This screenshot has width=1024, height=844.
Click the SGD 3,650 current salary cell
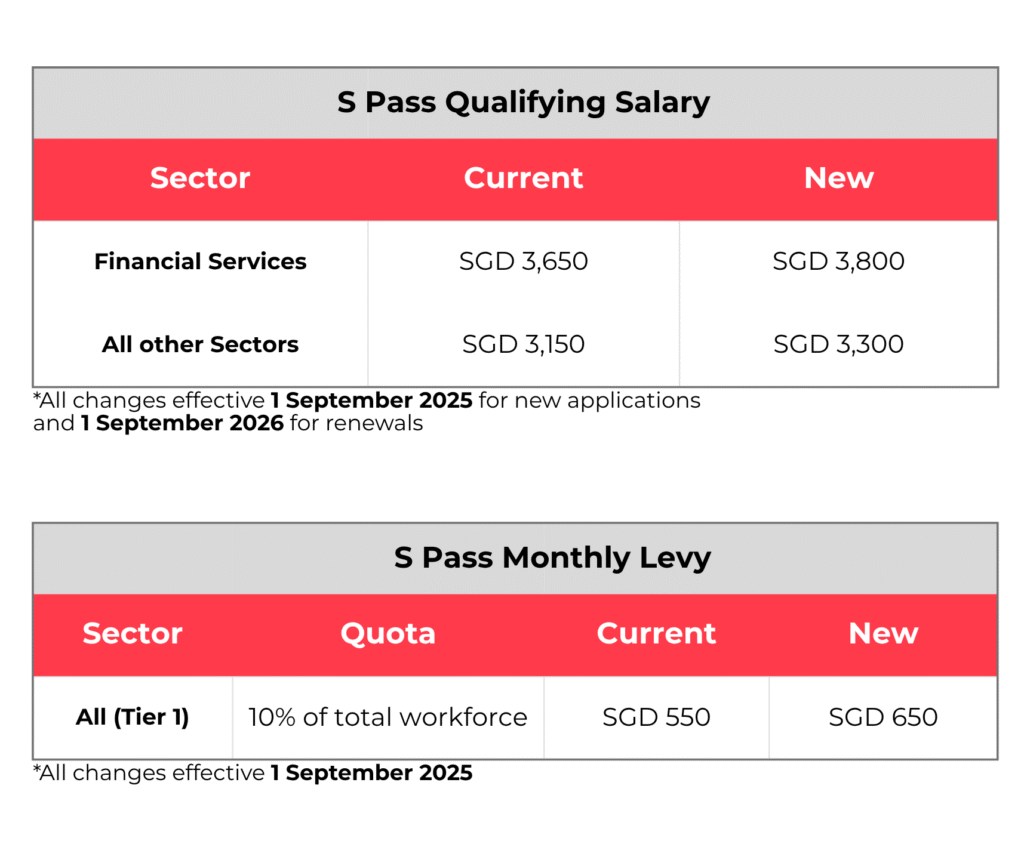pos(523,261)
